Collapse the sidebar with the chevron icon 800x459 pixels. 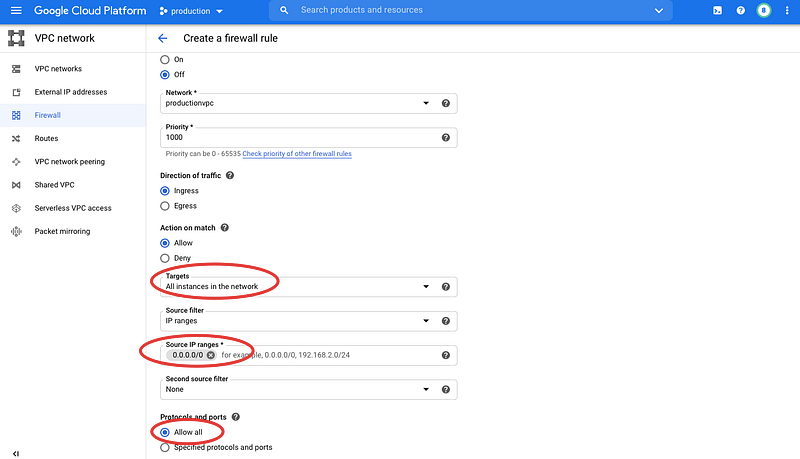click(16, 453)
